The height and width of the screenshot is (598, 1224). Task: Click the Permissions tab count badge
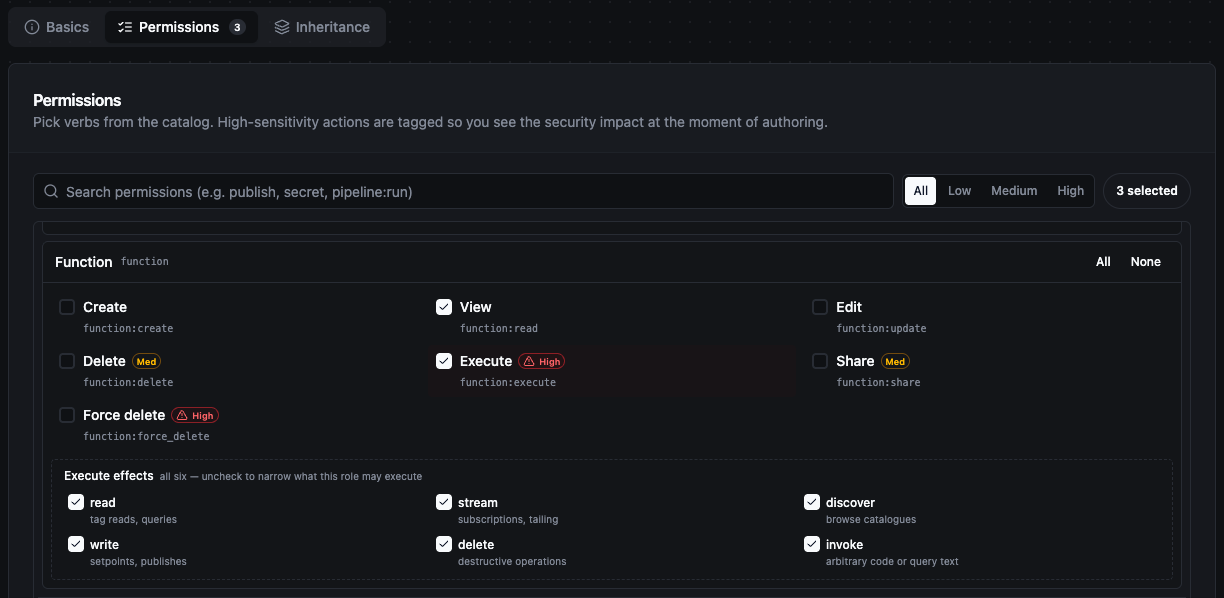coord(237,27)
